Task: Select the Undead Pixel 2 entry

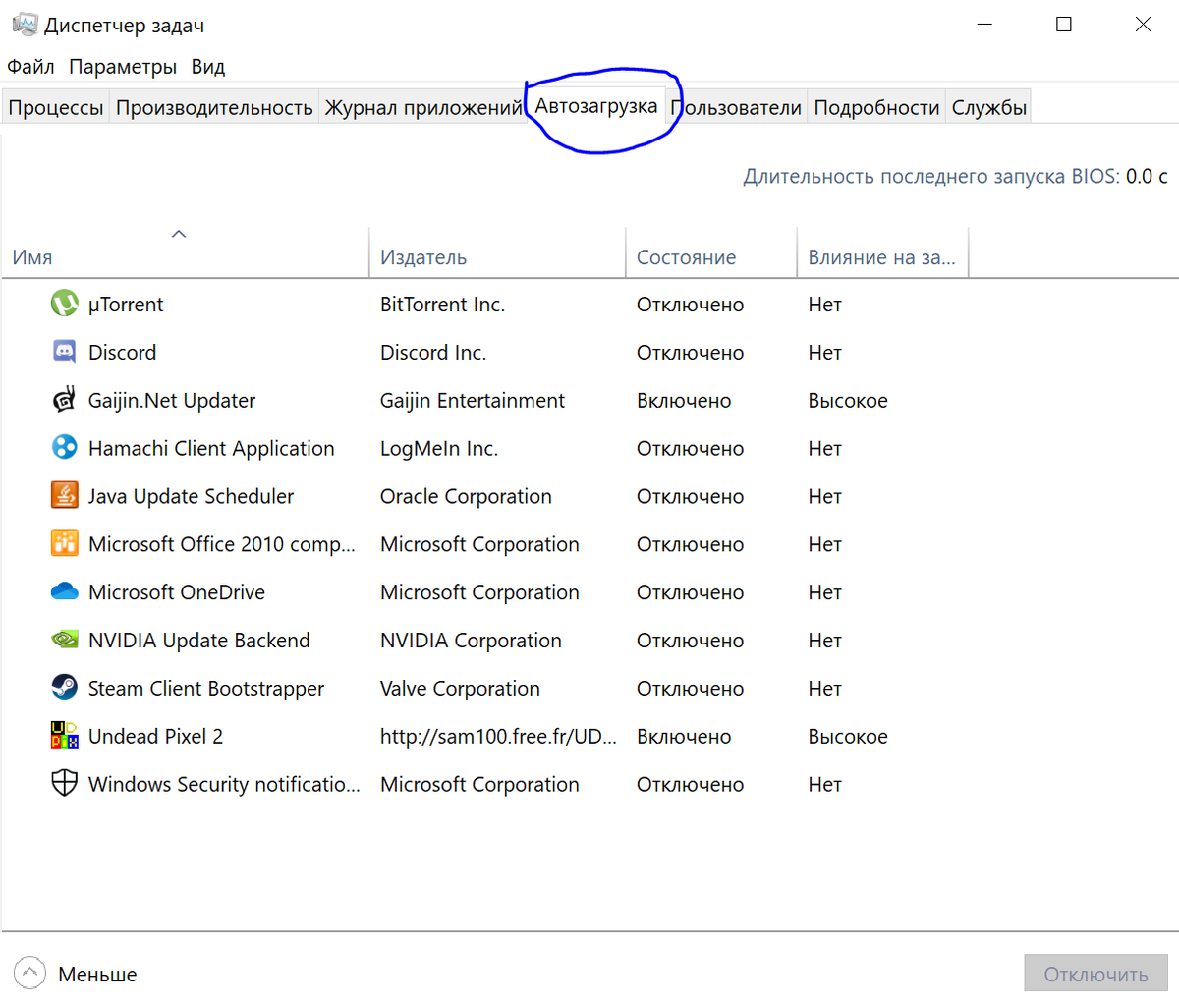Action: tap(155, 736)
